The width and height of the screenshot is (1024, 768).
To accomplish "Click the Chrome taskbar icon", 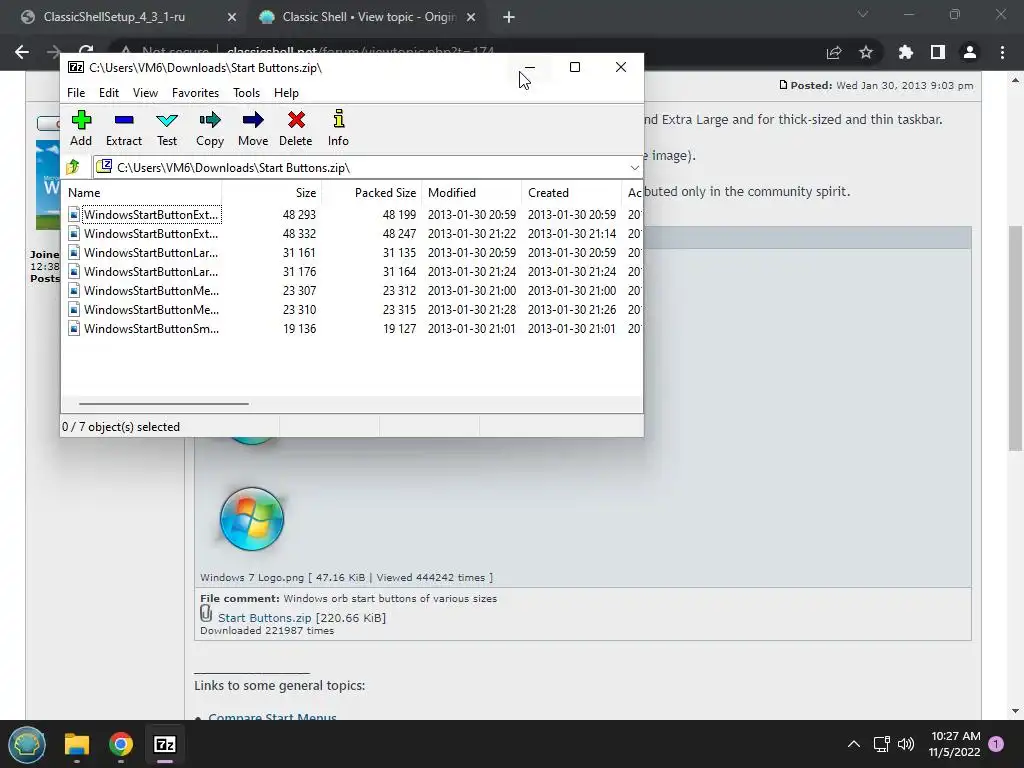I will [x=121, y=744].
